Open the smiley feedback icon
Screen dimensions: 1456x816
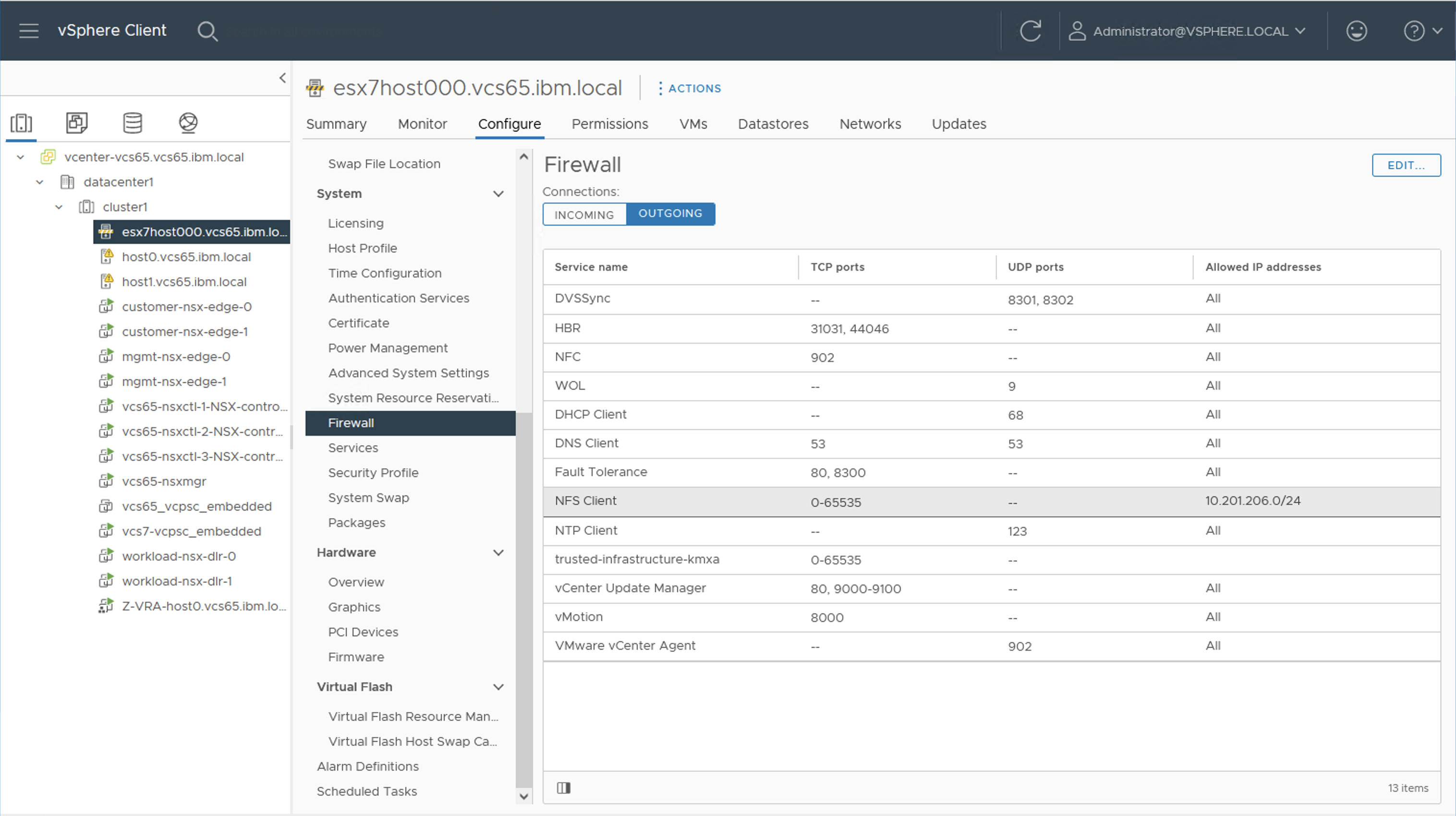click(x=1356, y=31)
